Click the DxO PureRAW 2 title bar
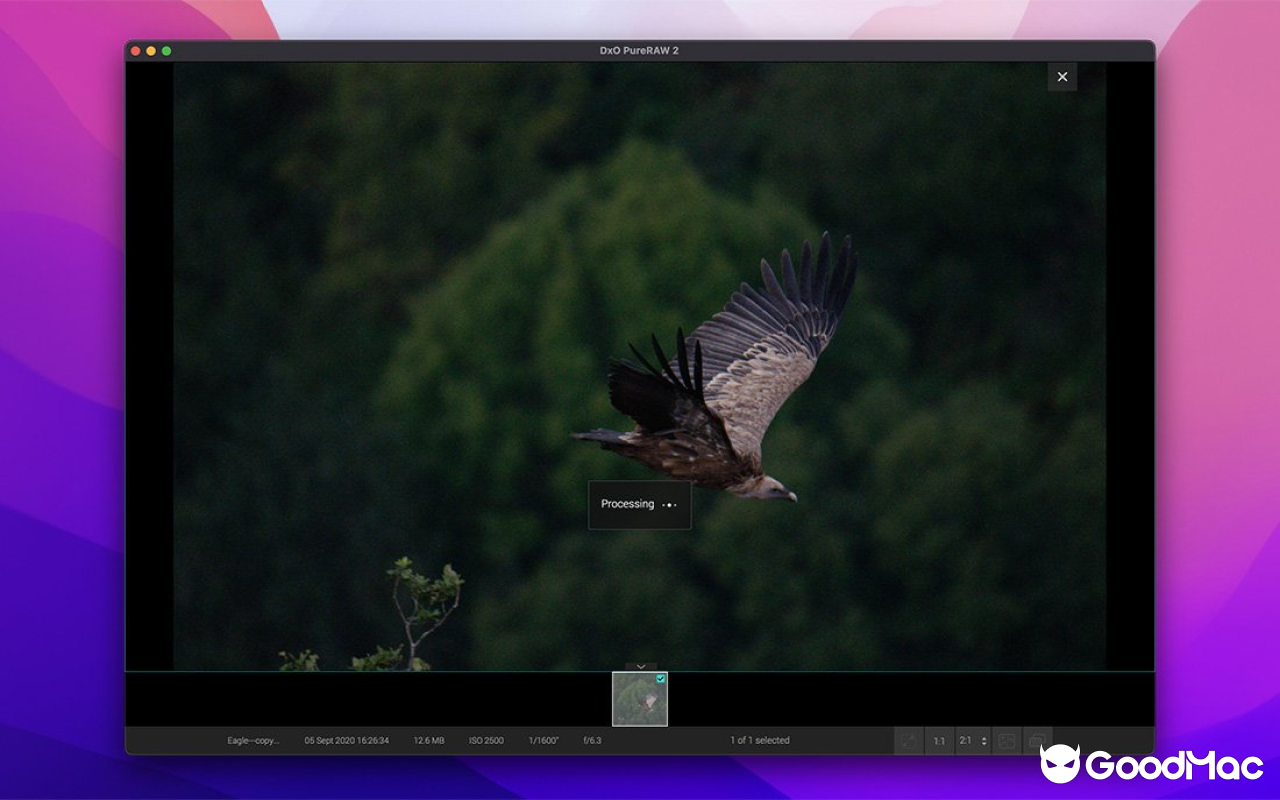The width and height of the screenshot is (1280, 800). [x=640, y=51]
